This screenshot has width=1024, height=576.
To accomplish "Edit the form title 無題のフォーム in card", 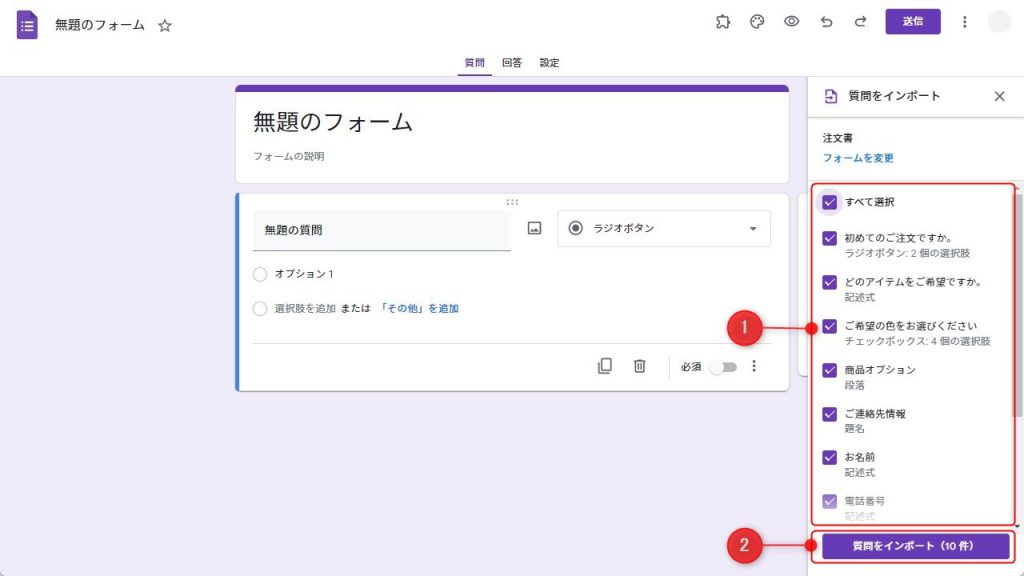I will 332,122.
